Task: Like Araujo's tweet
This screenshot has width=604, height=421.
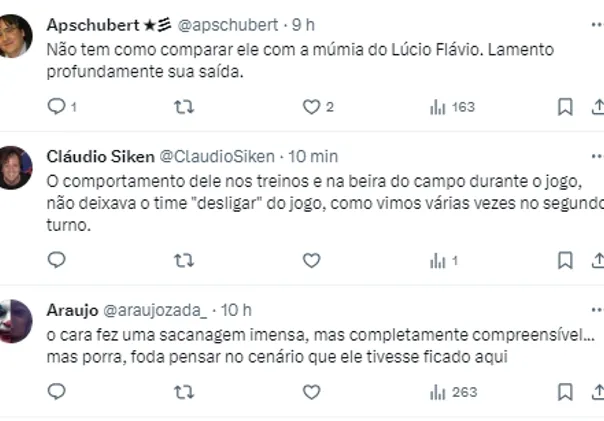Action: coord(311,392)
